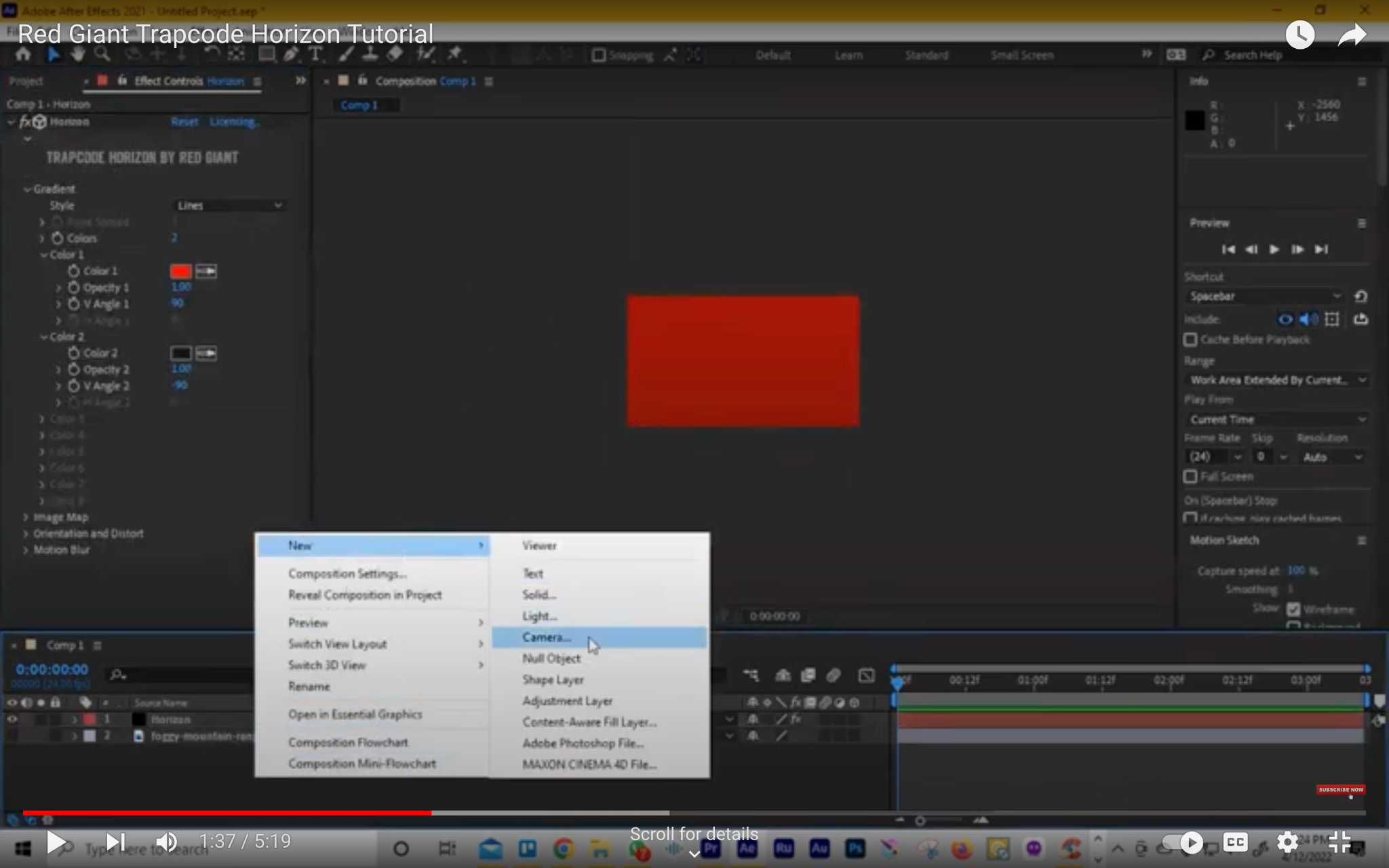Jump to first frame in Preview panel

[x=1228, y=250]
